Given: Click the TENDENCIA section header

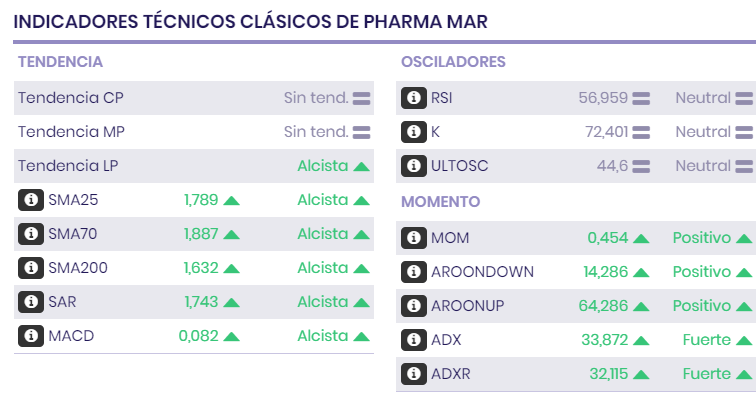Looking at the screenshot, I should [x=60, y=62].
